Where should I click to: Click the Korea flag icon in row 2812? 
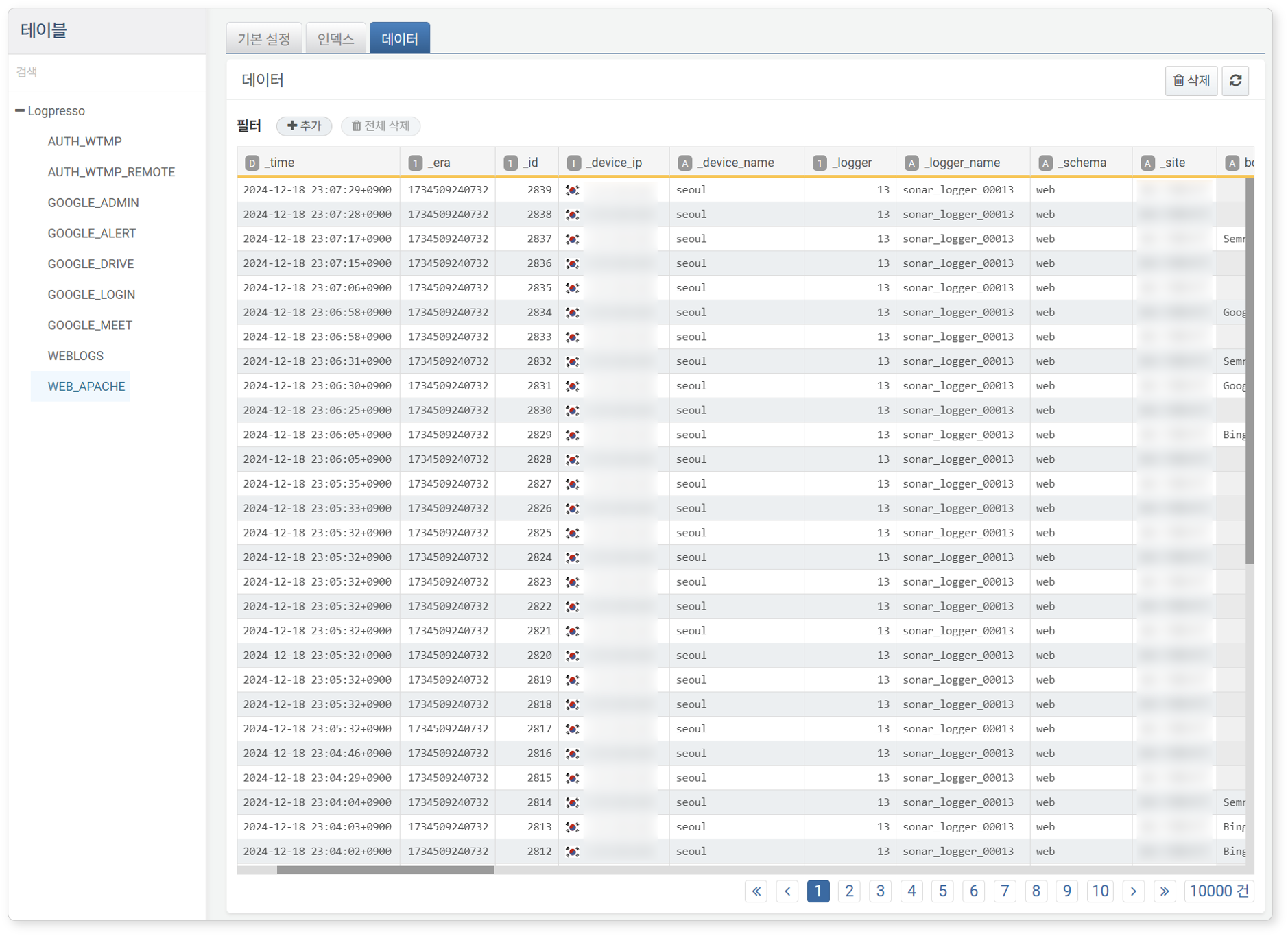click(x=573, y=852)
